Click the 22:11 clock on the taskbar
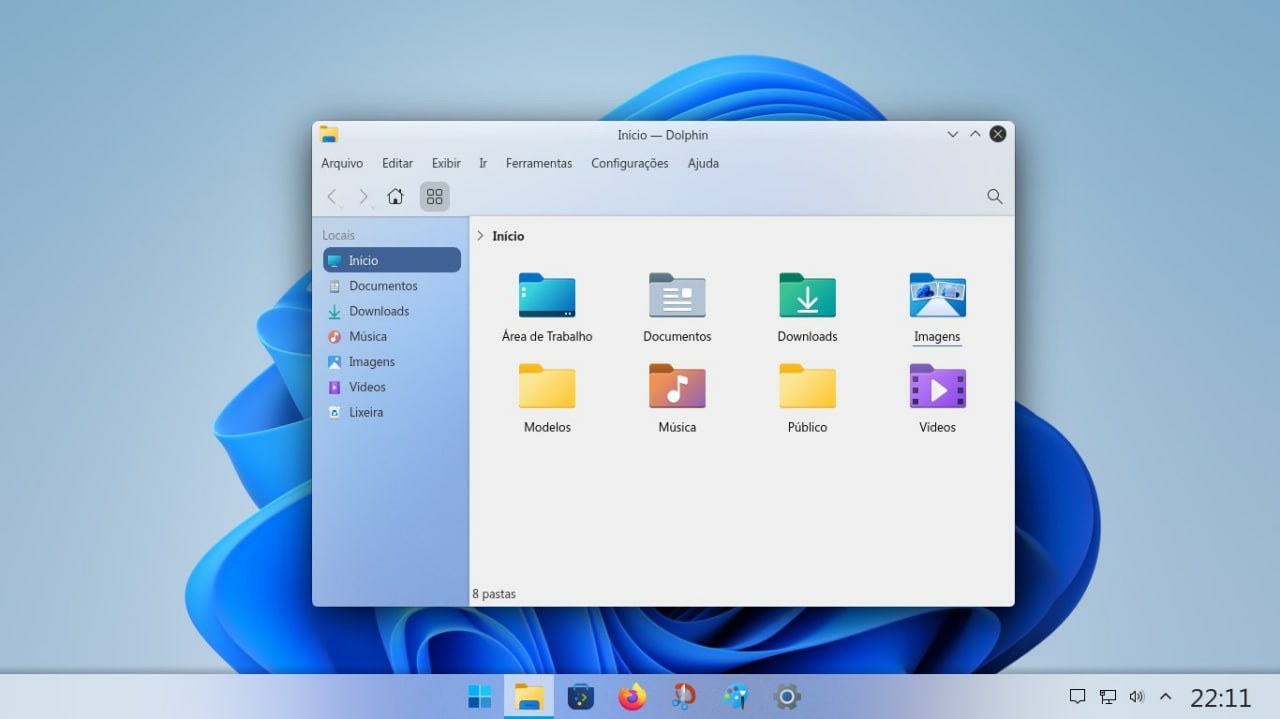Viewport: 1280px width, 719px height. [1221, 697]
